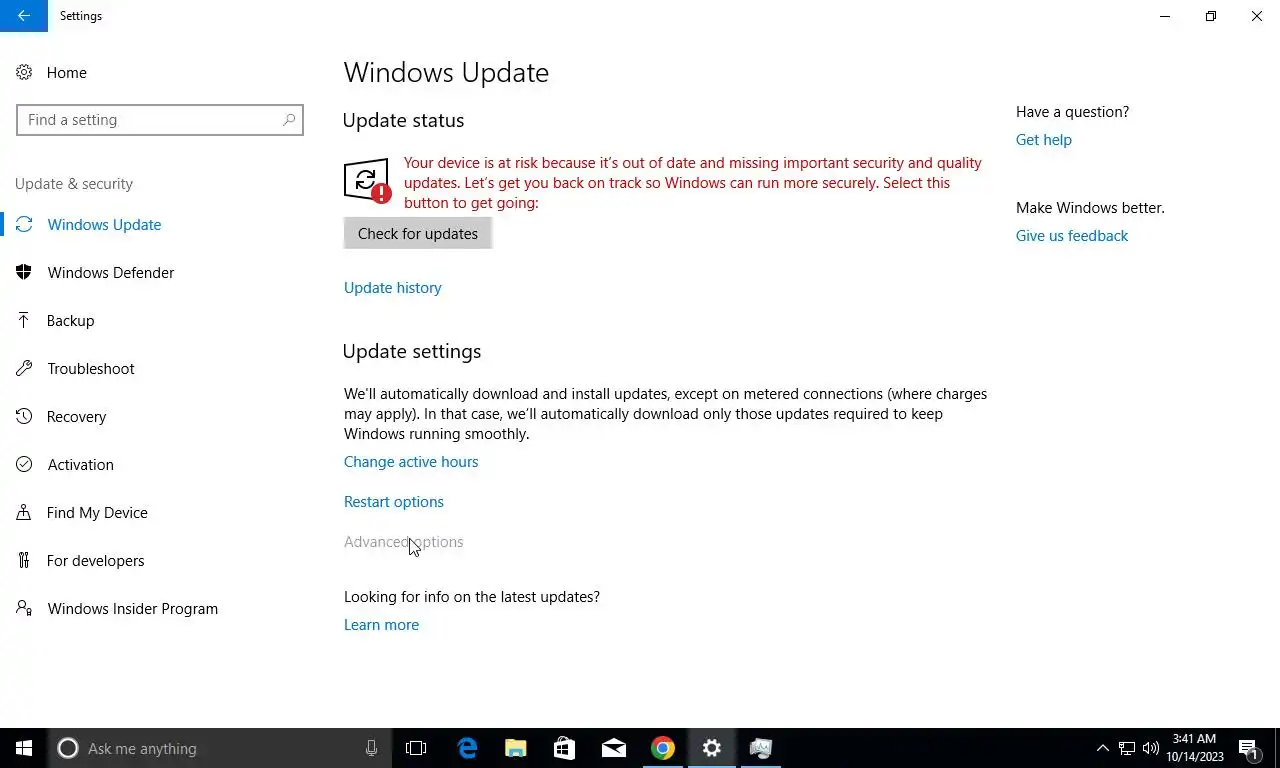Image resolution: width=1280 pixels, height=768 pixels.
Task: Click the Find My Device person icon
Action: coord(24,513)
